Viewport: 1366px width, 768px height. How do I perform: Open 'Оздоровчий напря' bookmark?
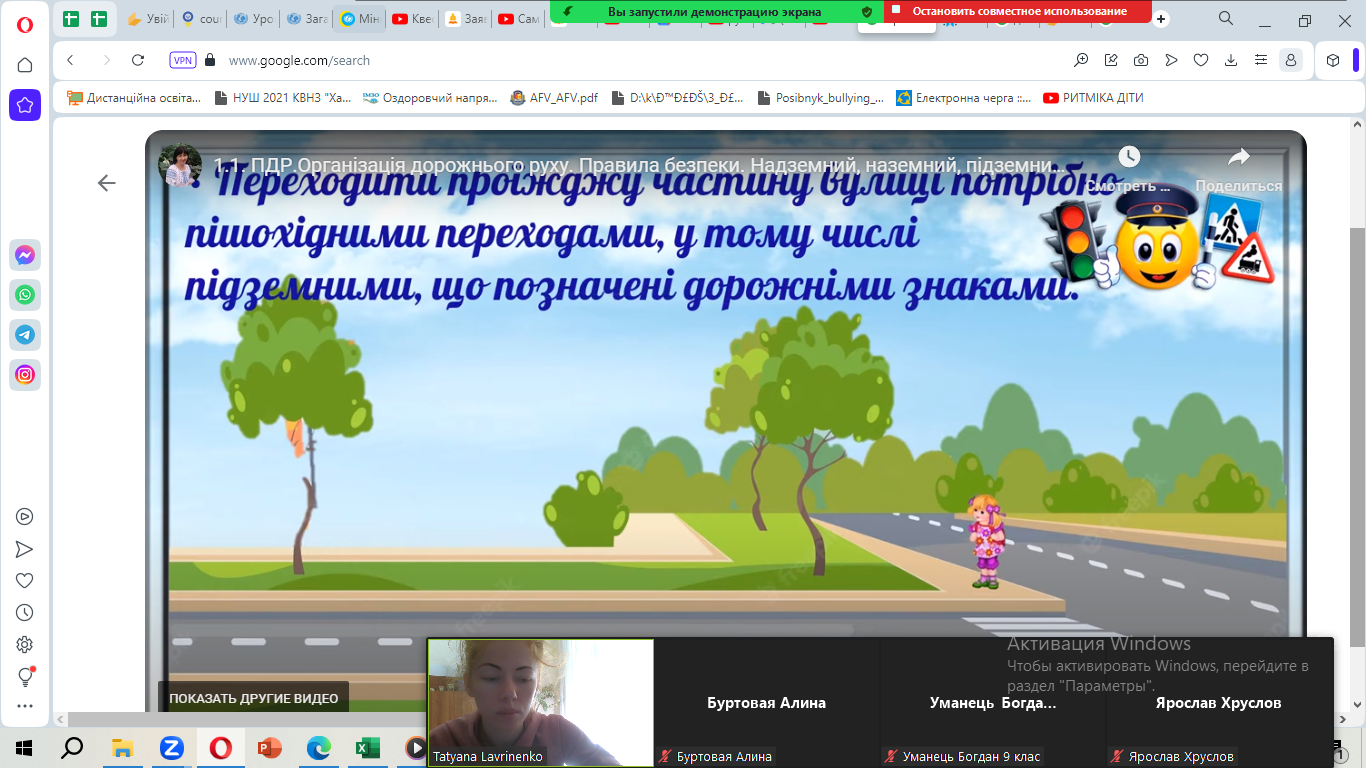pyautogui.click(x=431, y=98)
